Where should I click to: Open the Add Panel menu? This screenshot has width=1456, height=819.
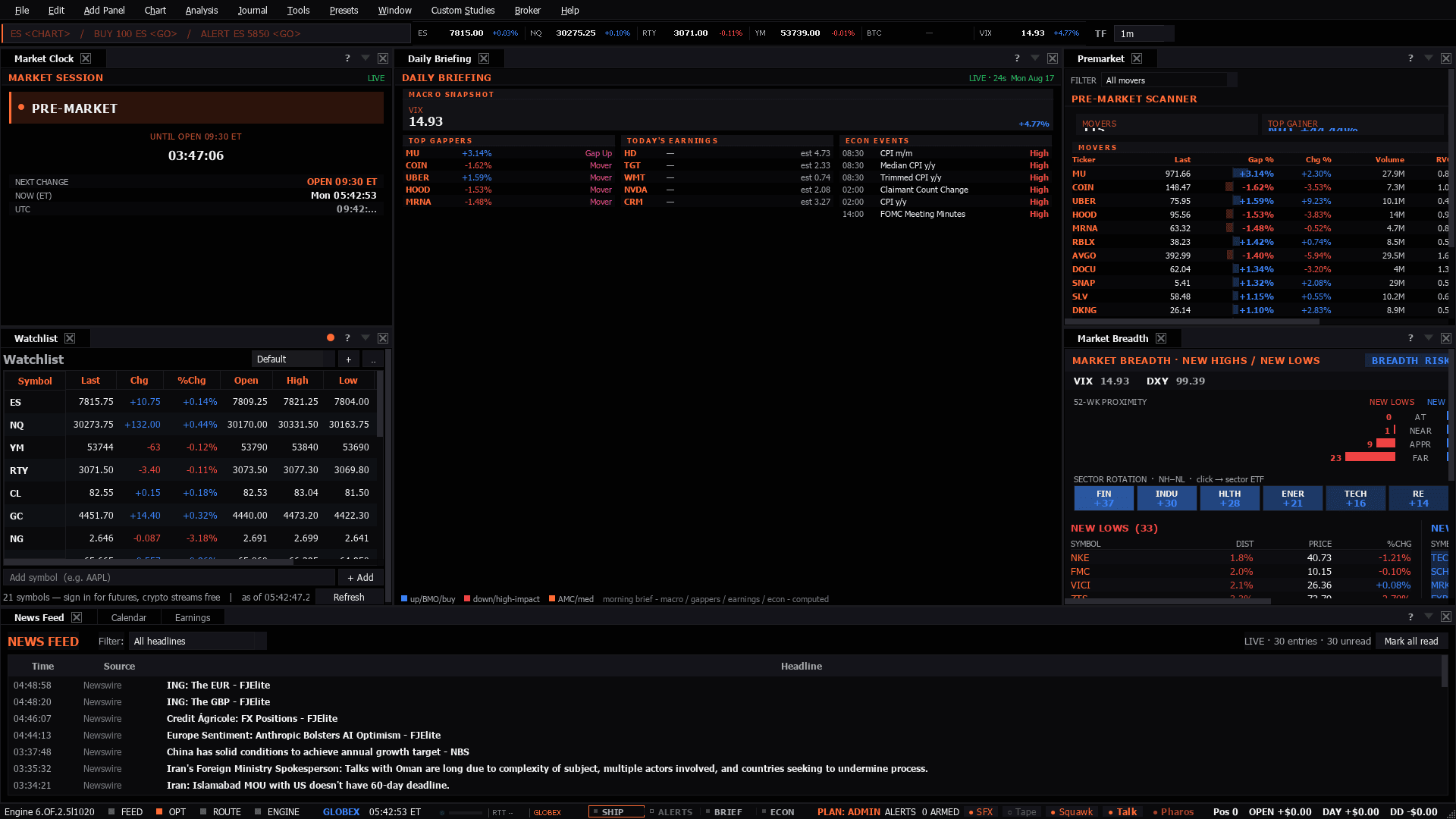click(x=104, y=10)
